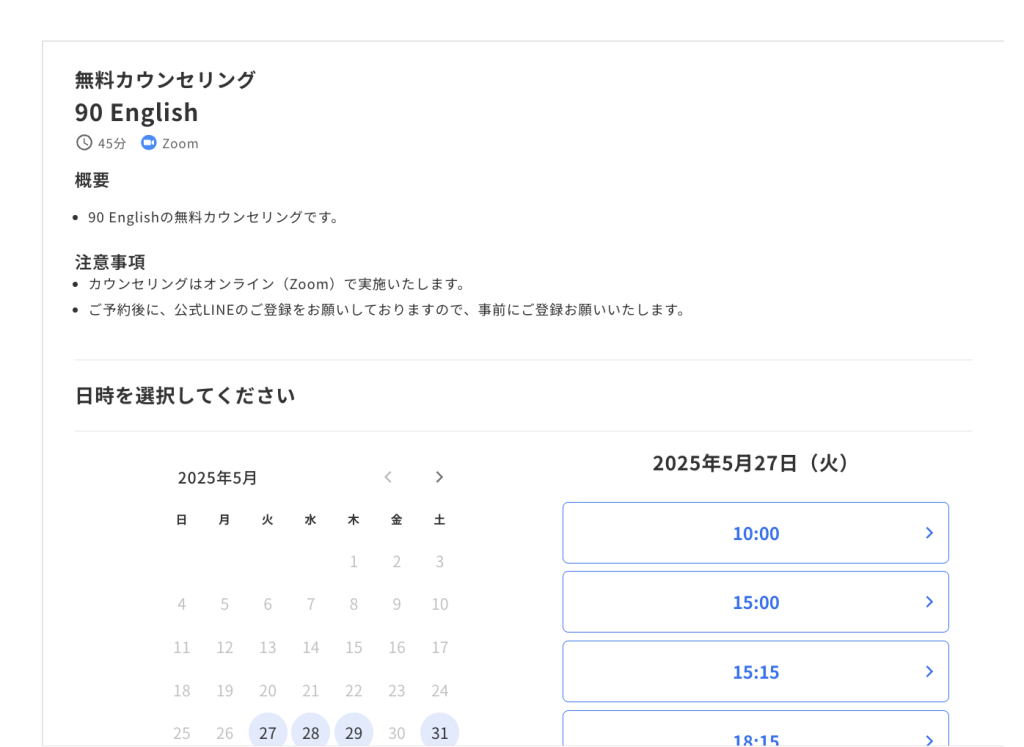Select May 27 on the calendar
Viewport: 1024px width, 747px height.
[268, 732]
